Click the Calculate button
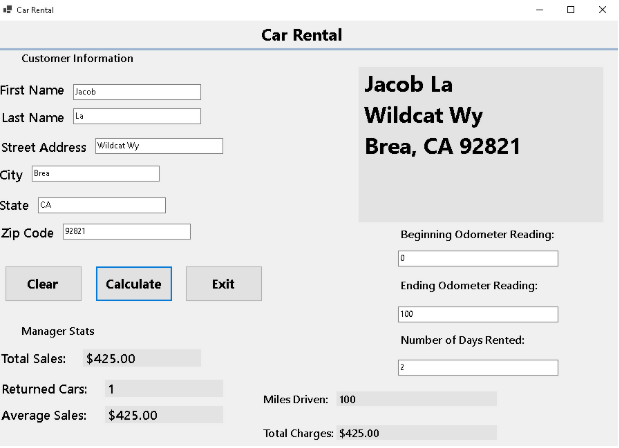 point(134,284)
